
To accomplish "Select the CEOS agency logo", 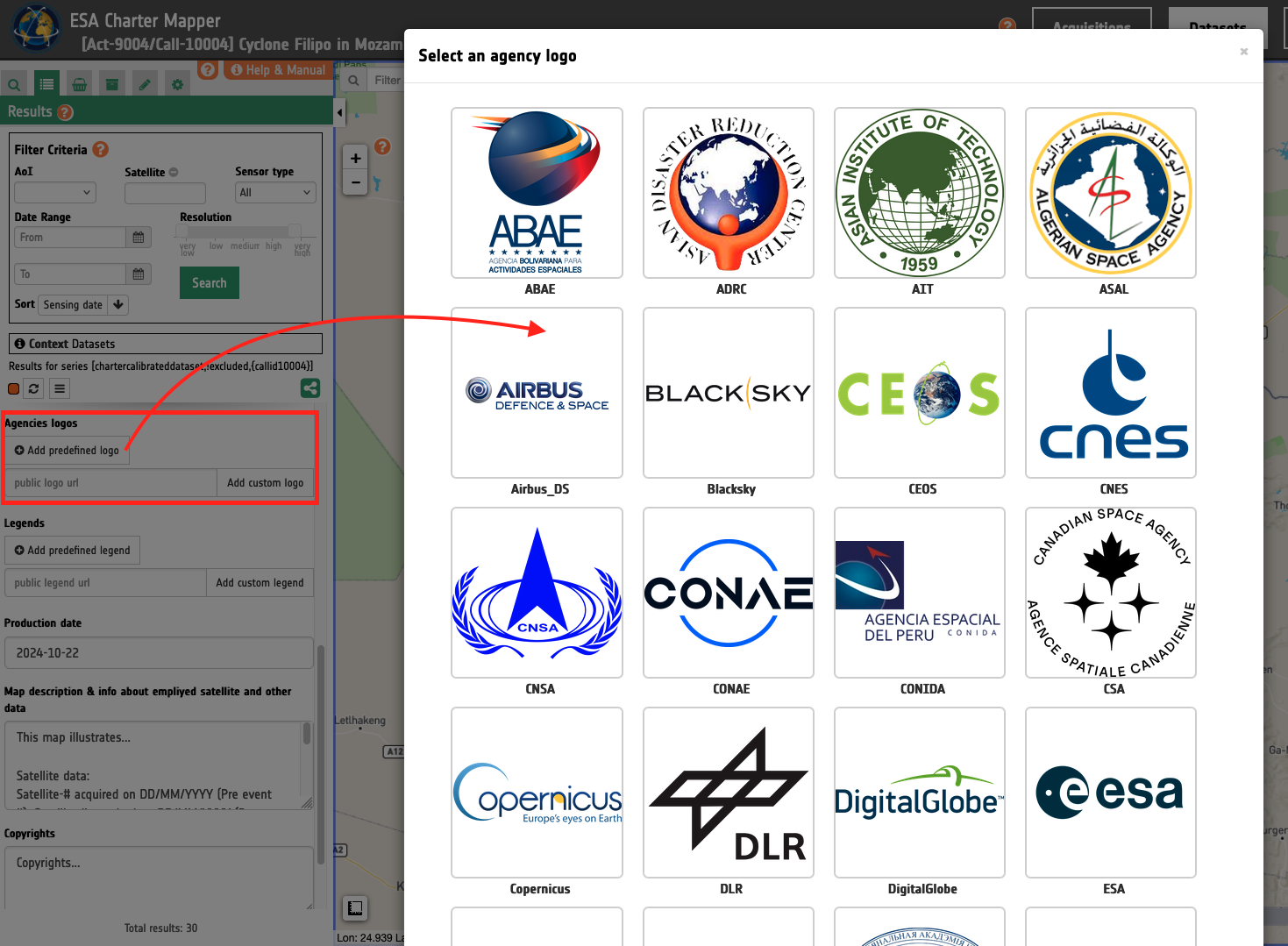I will [x=920, y=393].
